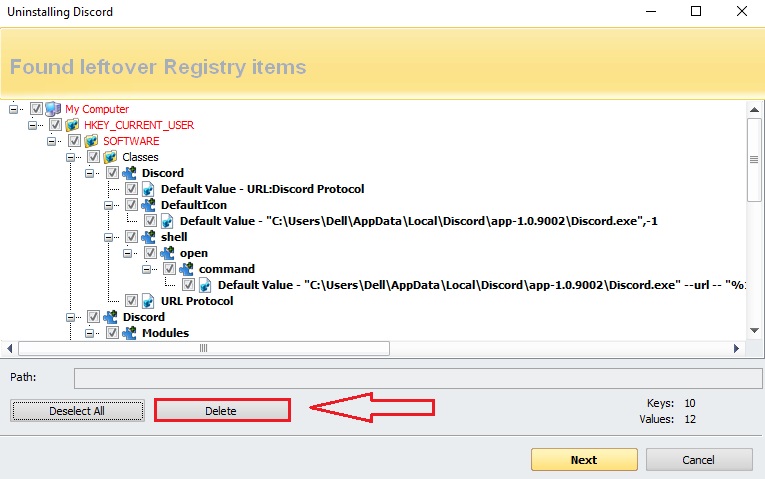Select the SOFTWARE tree label
Screen dimensions: 765x479
click(x=131, y=141)
